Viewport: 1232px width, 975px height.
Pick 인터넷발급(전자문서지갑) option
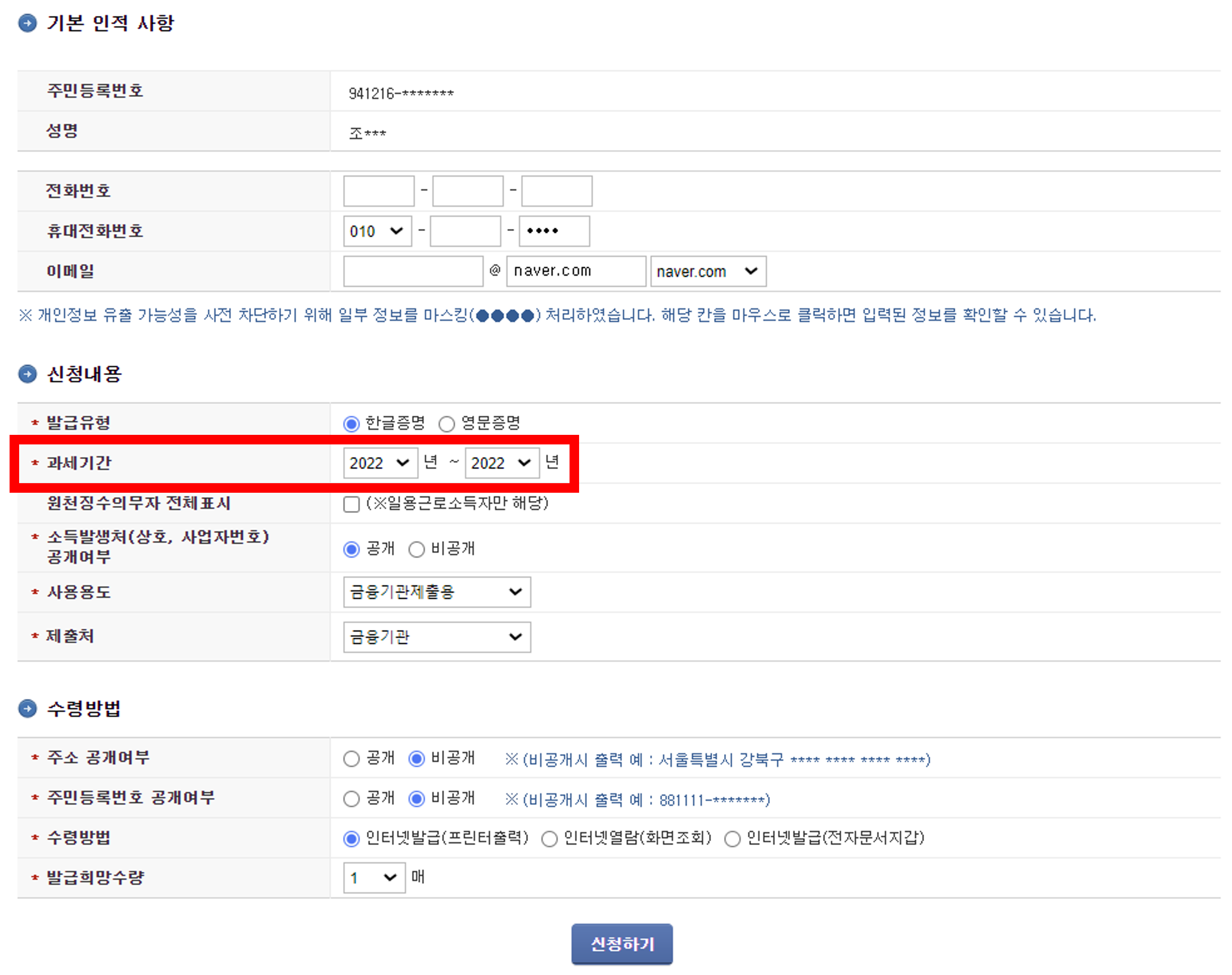[x=732, y=839]
